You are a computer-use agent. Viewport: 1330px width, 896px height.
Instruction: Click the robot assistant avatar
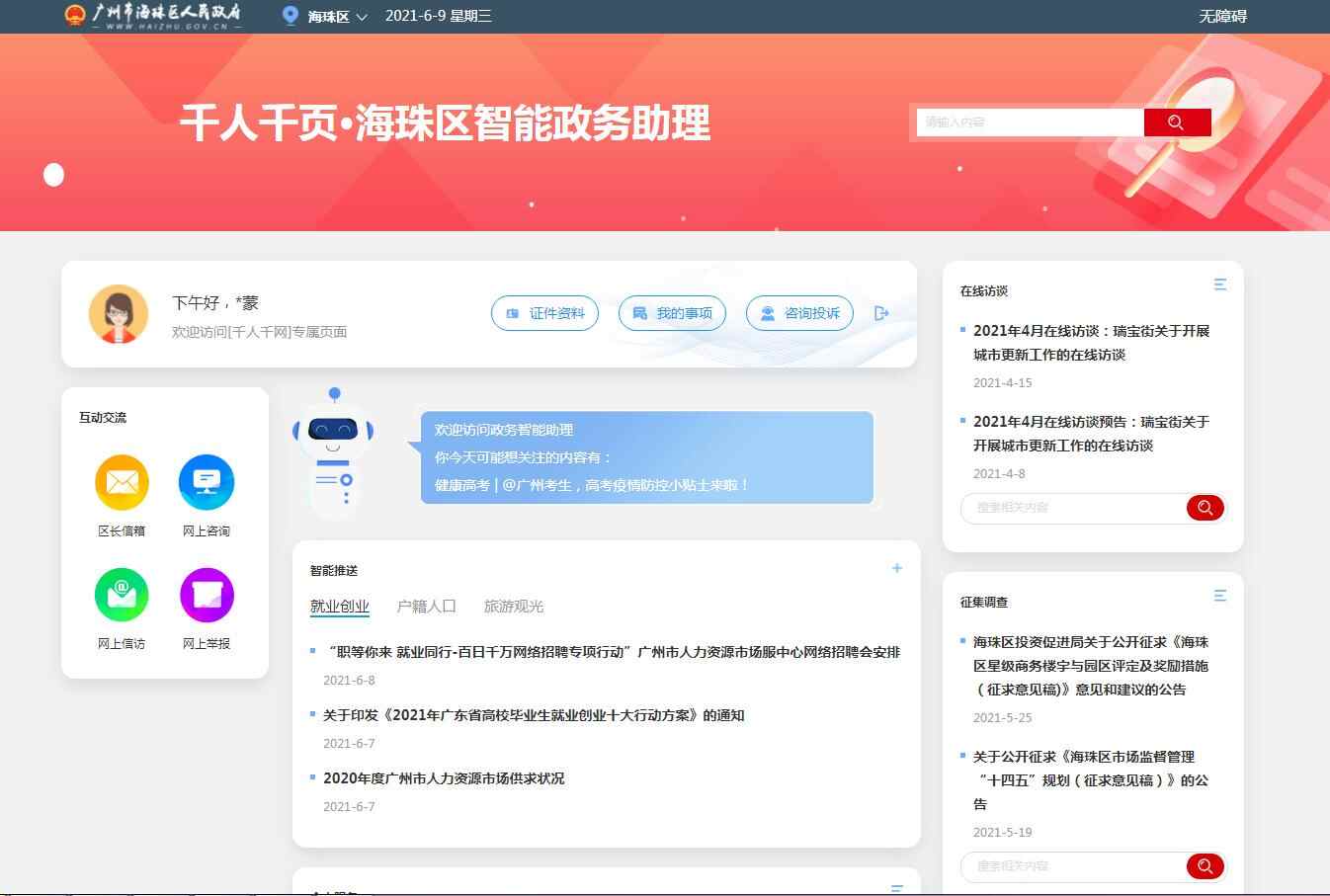pyautogui.click(x=333, y=450)
